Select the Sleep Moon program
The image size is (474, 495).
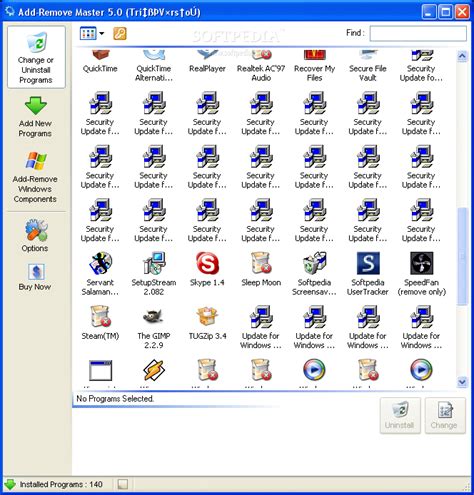tap(261, 269)
